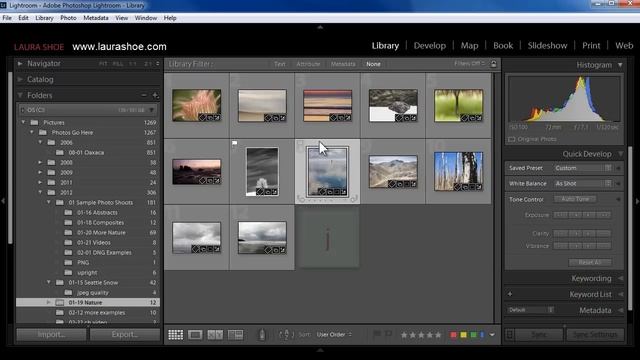The width and height of the screenshot is (640, 360).
Task: Switch to Map module
Action: [469, 46]
